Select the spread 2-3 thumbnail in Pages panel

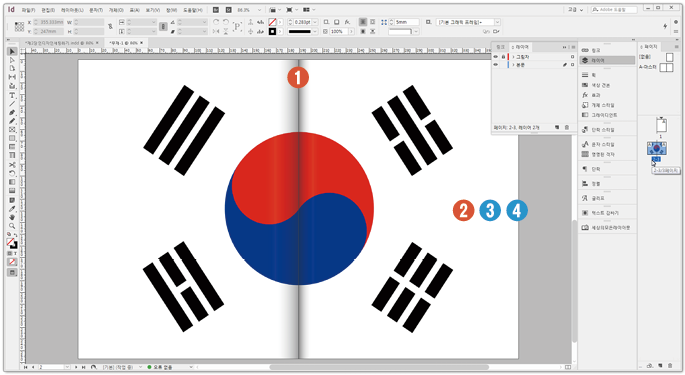(657, 148)
